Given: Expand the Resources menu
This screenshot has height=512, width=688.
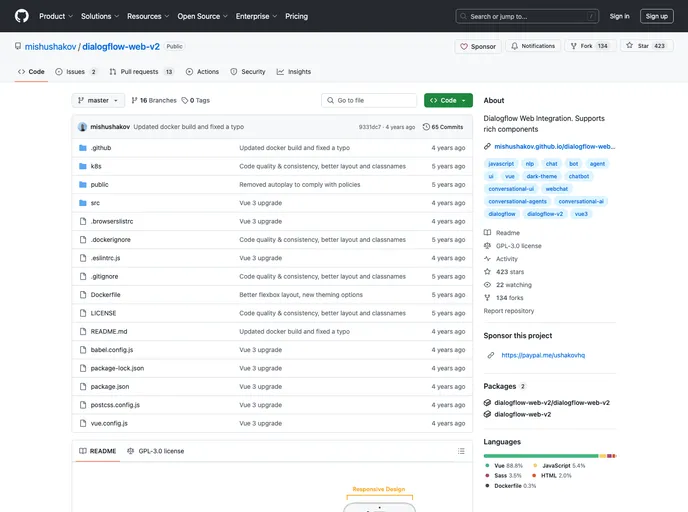Looking at the screenshot, I should pyautogui.click(x=148, y=16).
